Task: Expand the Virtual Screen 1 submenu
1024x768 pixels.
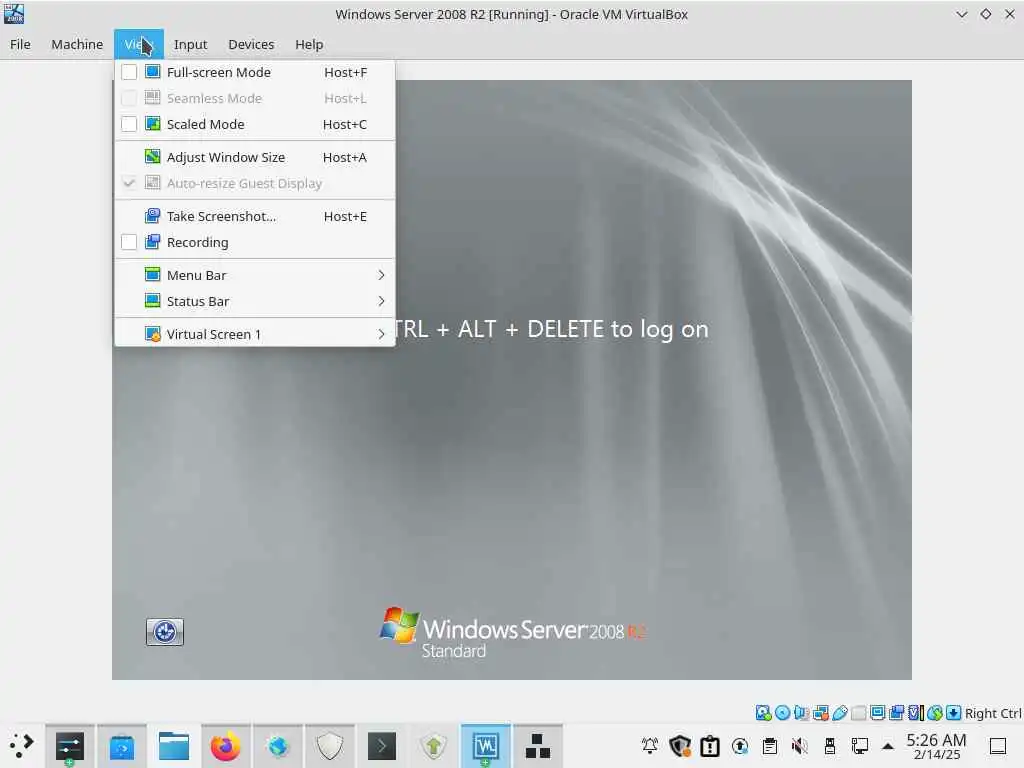Action: click(x=255, y=334)
